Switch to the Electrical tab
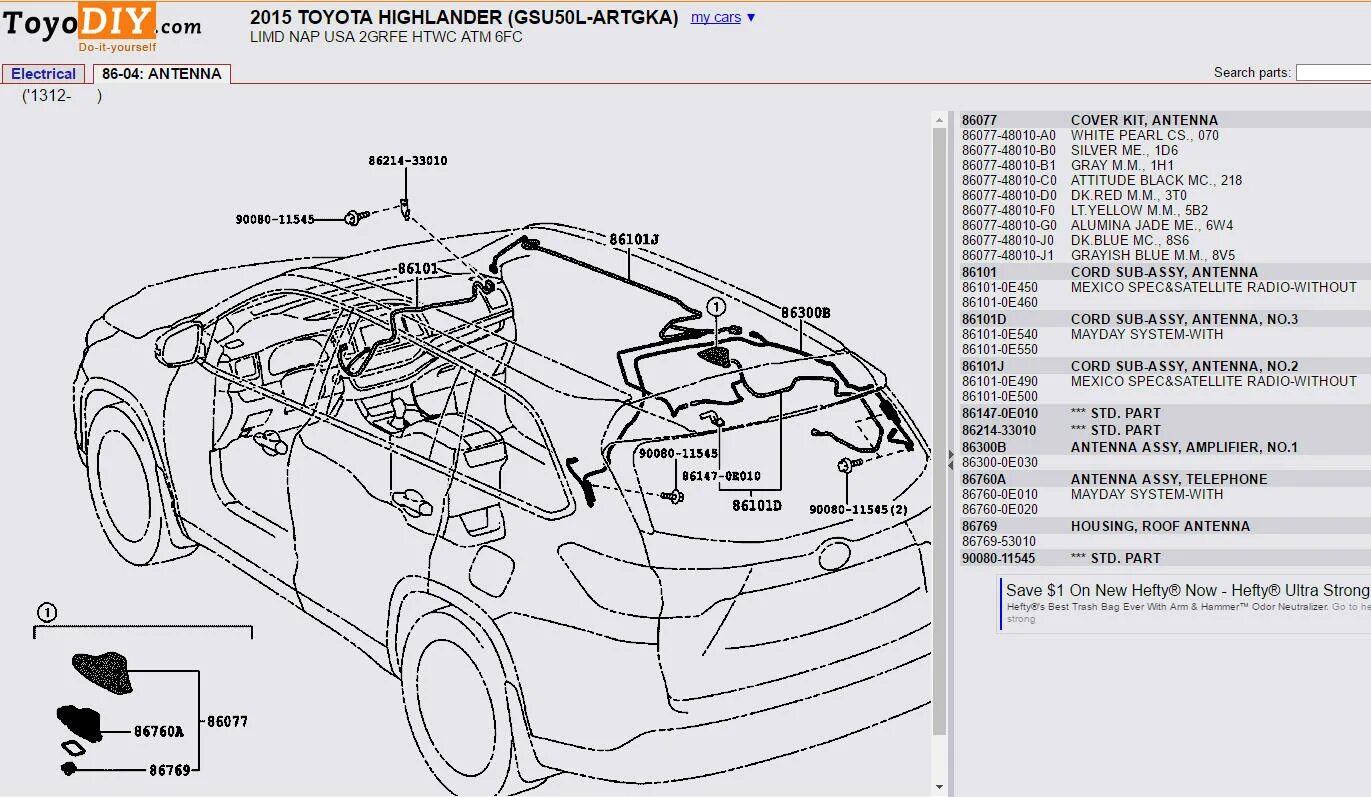Viewport: 1371px width, 797px height. tap(43, 74)
